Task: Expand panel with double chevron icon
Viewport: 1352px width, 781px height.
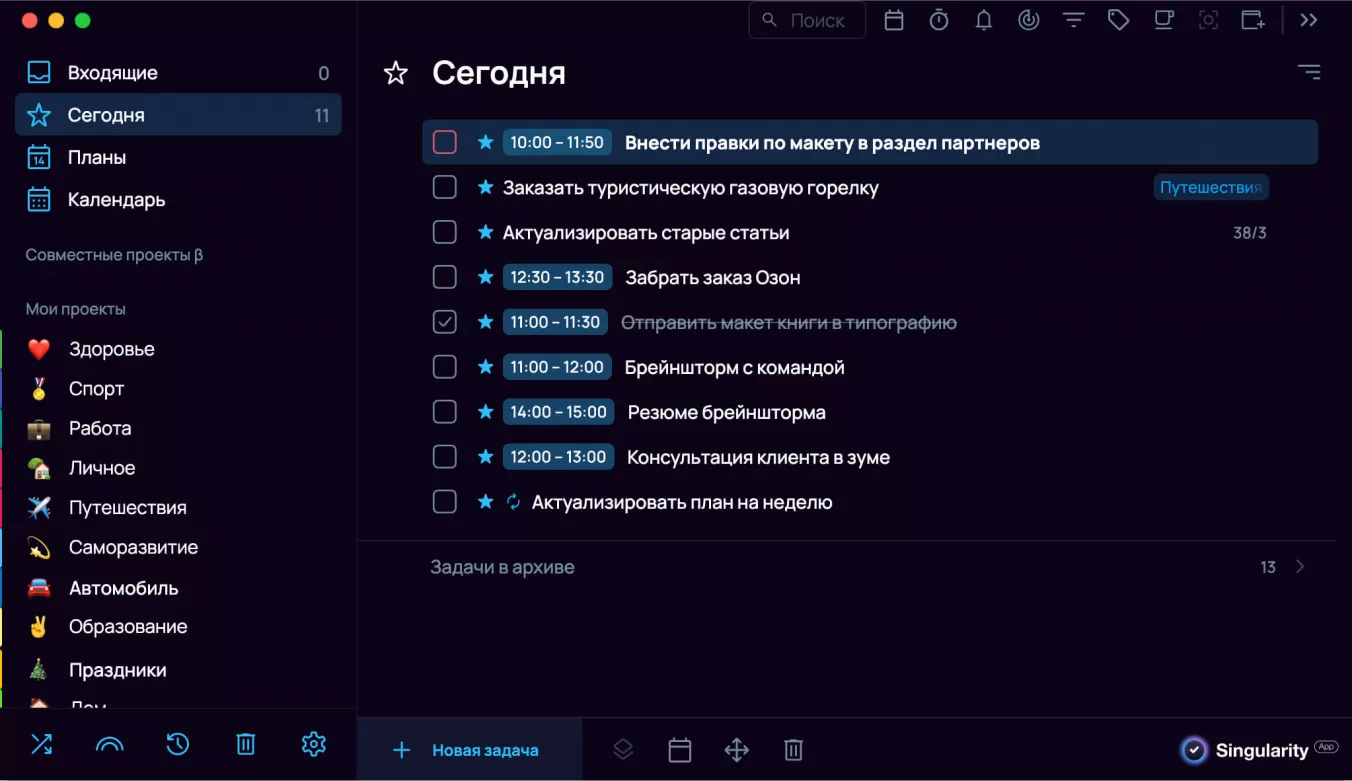Action: pyautogui.click(x=1309, y=20)
